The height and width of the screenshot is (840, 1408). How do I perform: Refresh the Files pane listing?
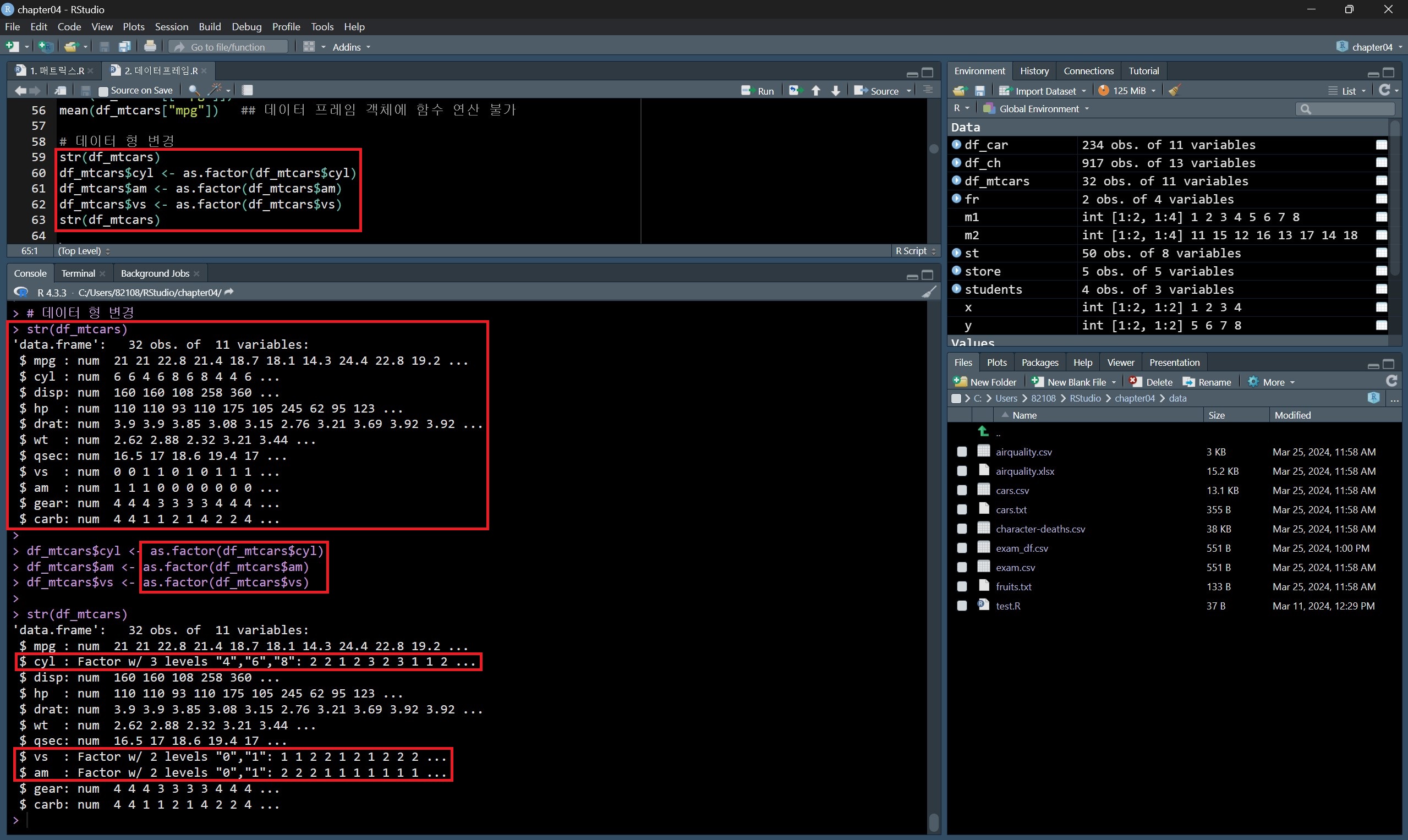tap(1391, 382)
